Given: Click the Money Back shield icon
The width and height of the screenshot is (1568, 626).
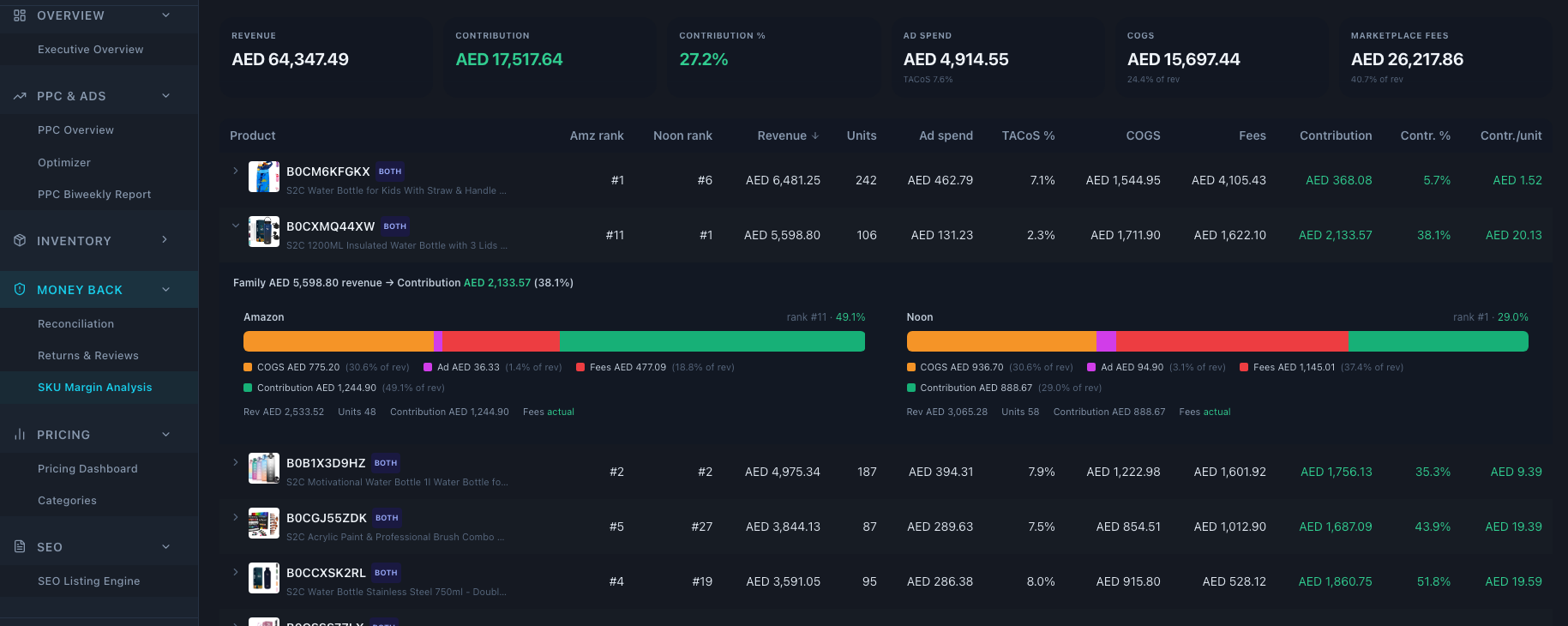Looking at the screenshot, I should pyautogui.click(x=20, y=290).
